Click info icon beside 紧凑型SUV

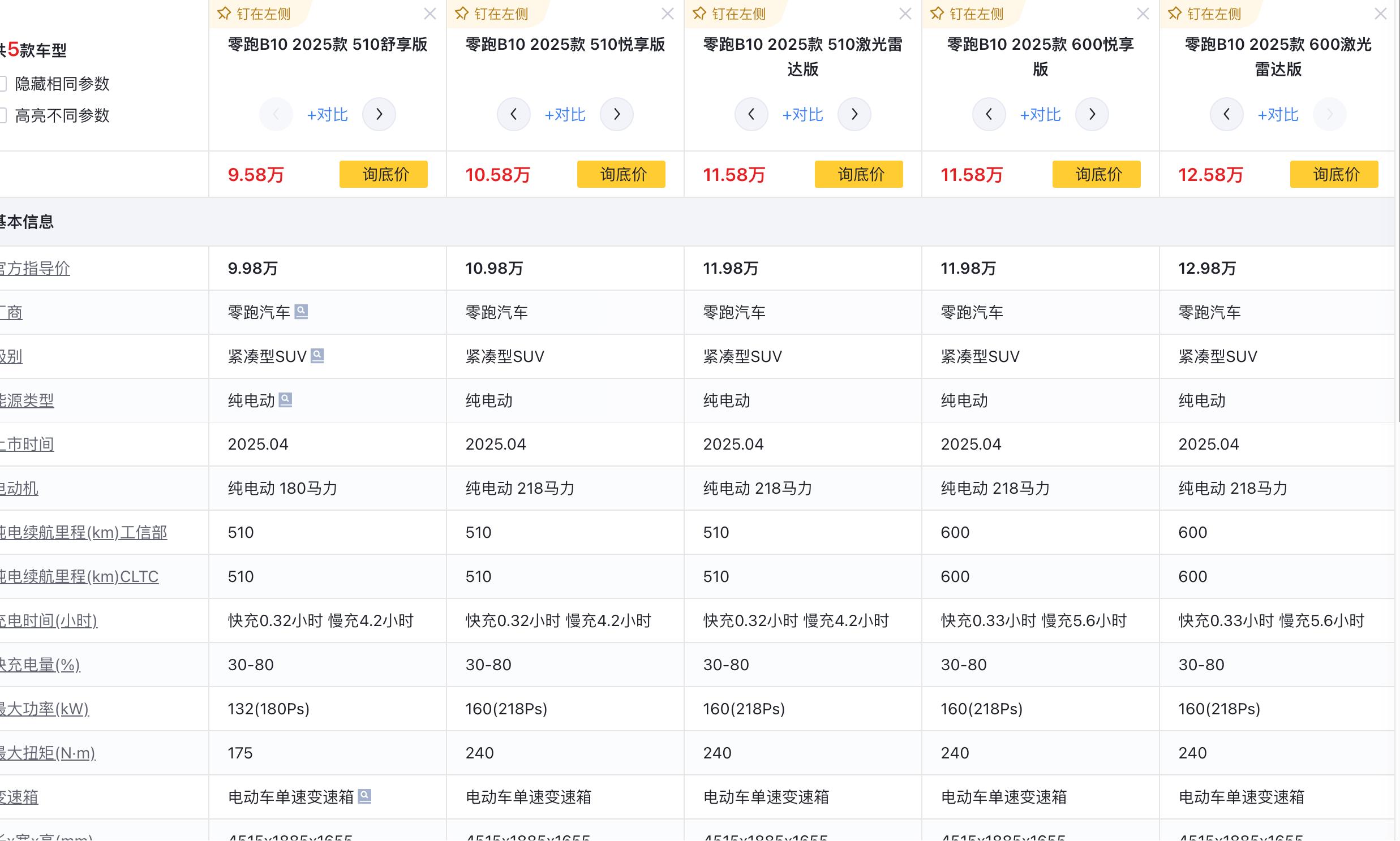pos(317,355)
